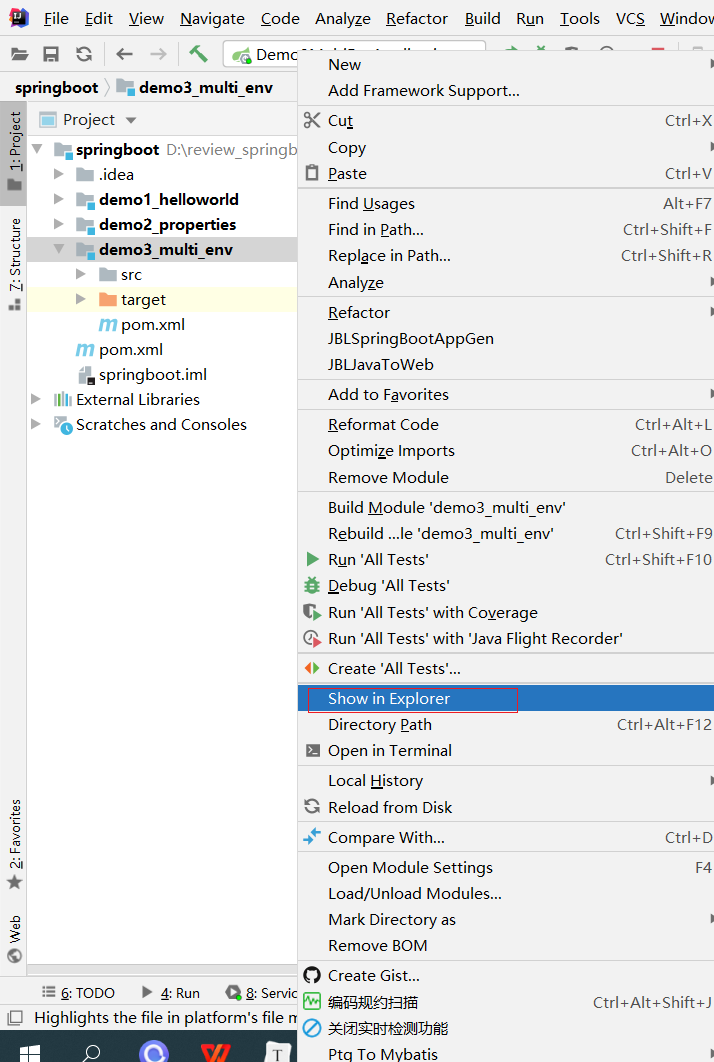Click the Build project hammer icon
The height and width of the screenshot is (1062, 714).
coord(198,54)
